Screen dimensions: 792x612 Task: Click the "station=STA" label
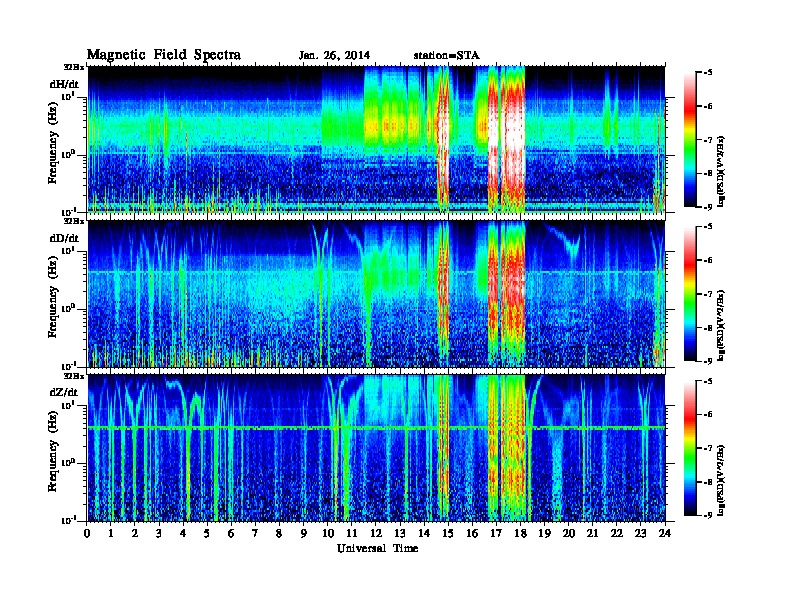point(446,56)
